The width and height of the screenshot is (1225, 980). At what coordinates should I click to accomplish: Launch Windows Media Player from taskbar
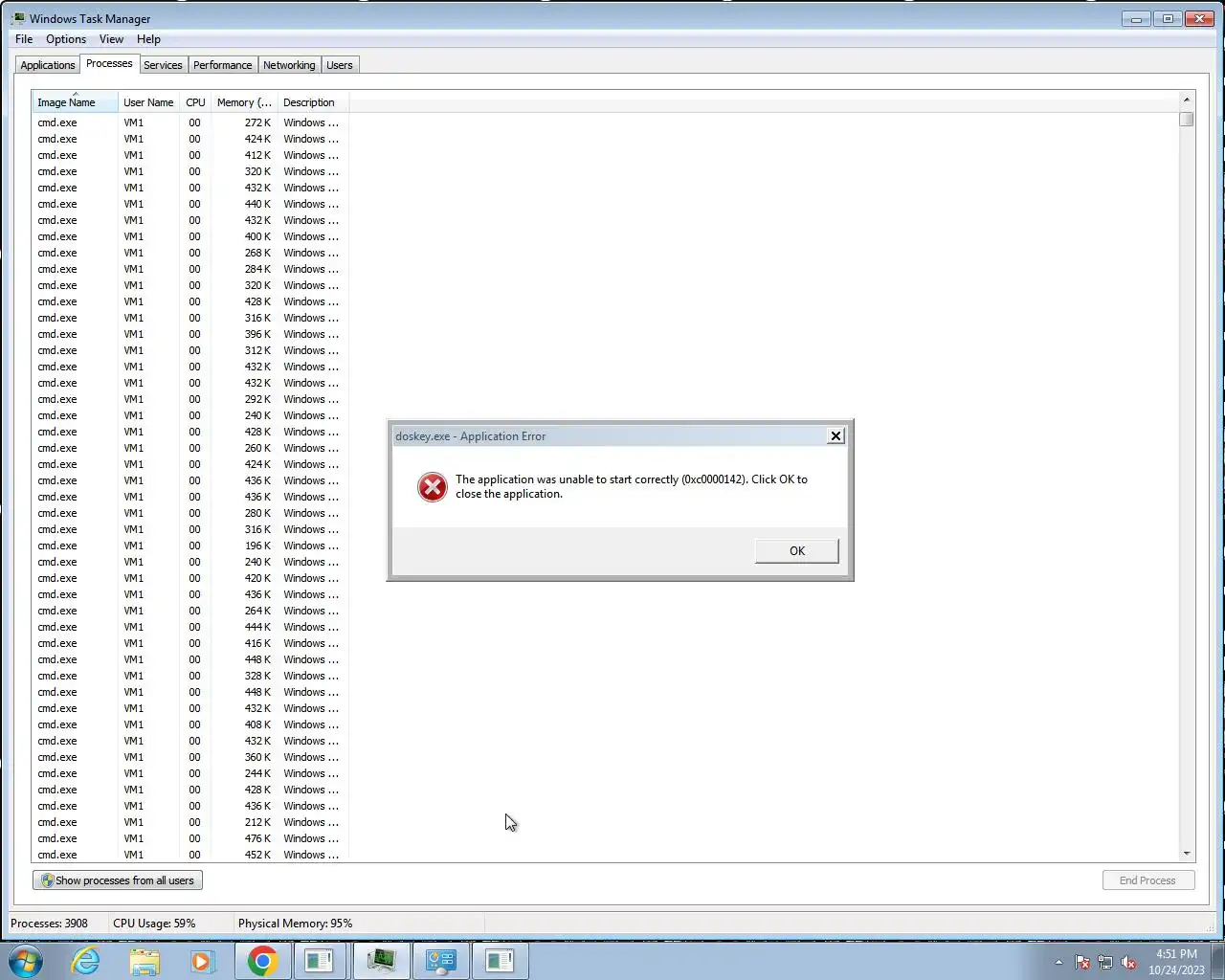tap(202, 961)
